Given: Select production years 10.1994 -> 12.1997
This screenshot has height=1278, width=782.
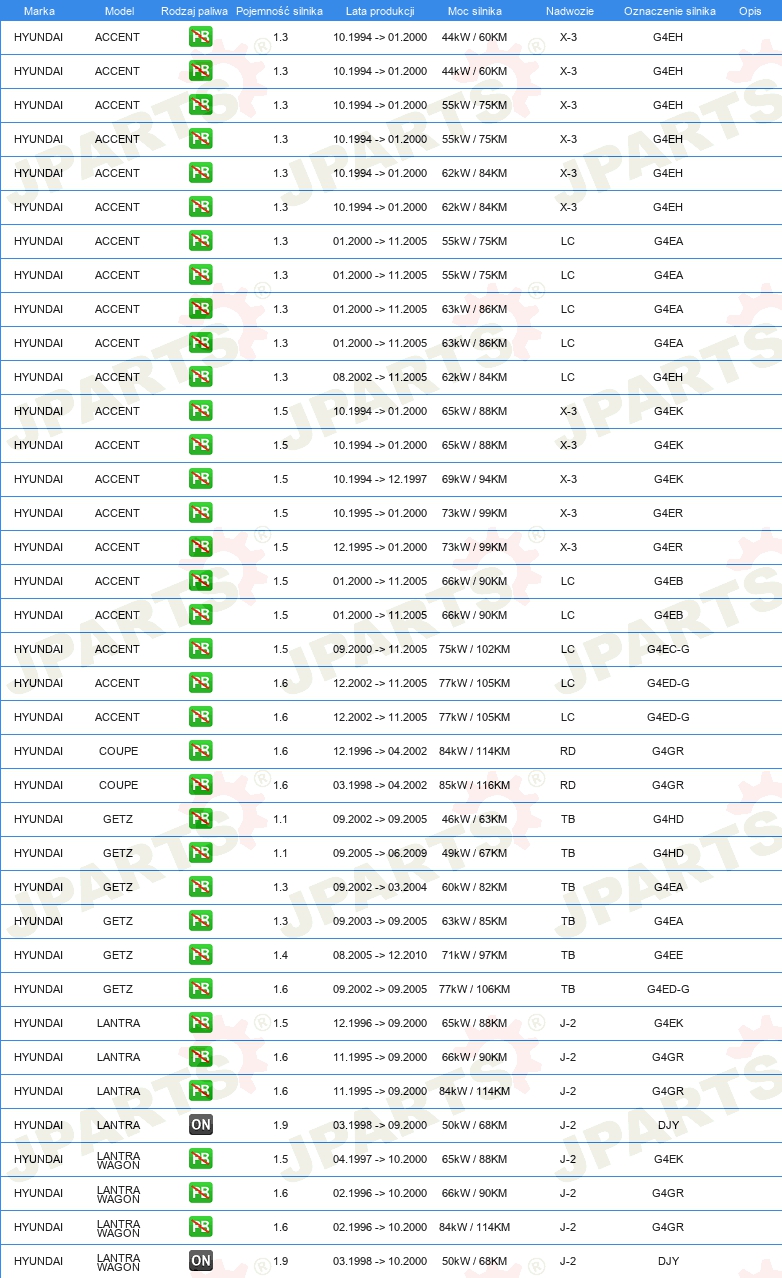Looking at the screenshot, I should pyautogui.click(x=380, y=479).
